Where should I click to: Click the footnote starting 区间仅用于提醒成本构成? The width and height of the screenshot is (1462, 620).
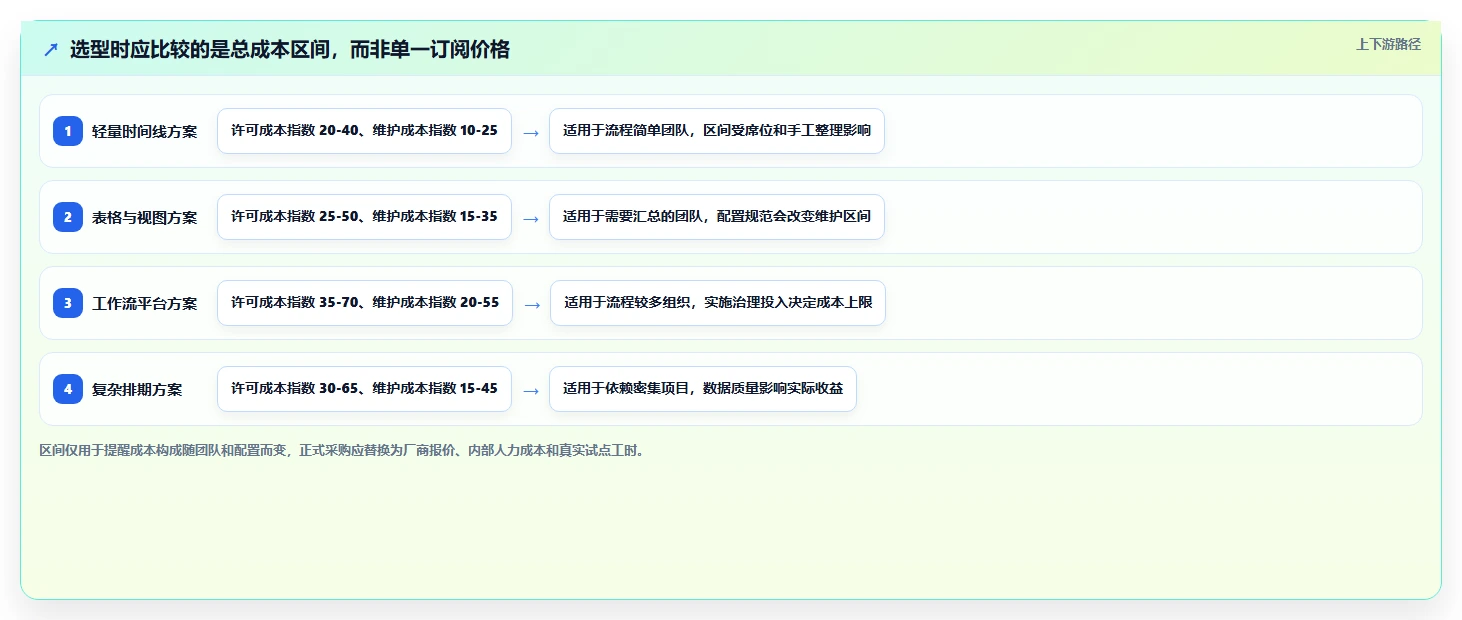[x=343, y=450]
